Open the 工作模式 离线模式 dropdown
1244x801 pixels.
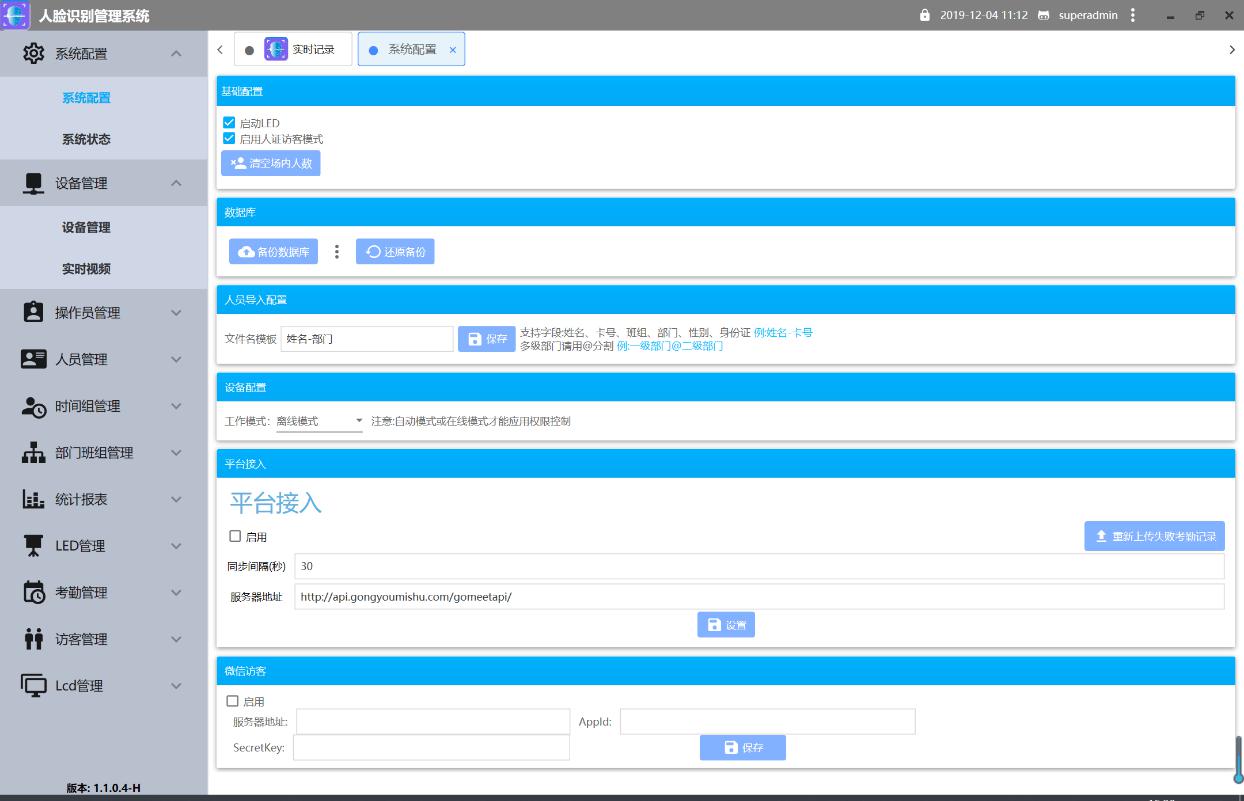319,421
